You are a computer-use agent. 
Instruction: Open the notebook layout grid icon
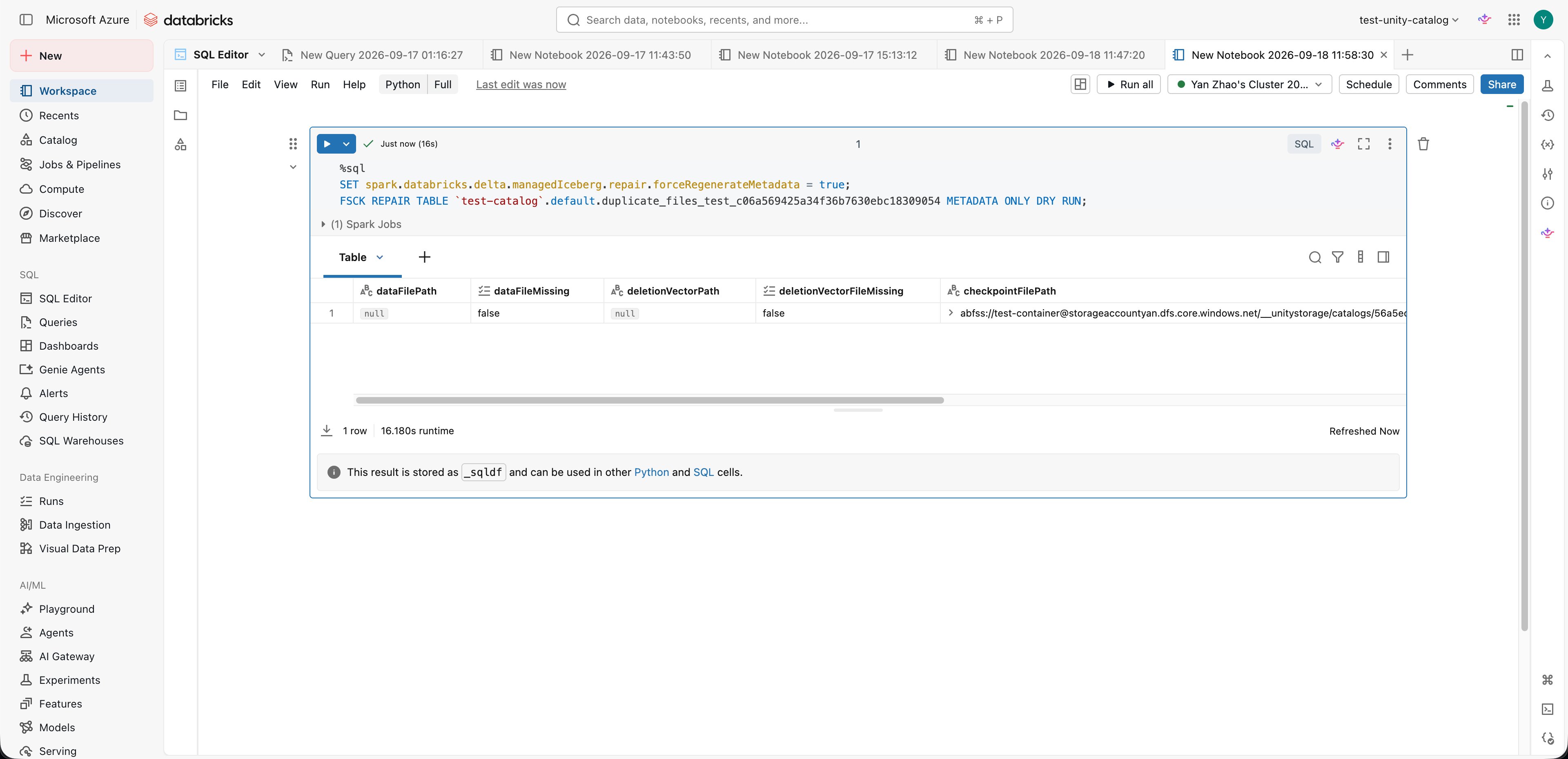click(x=1080, y=84)
